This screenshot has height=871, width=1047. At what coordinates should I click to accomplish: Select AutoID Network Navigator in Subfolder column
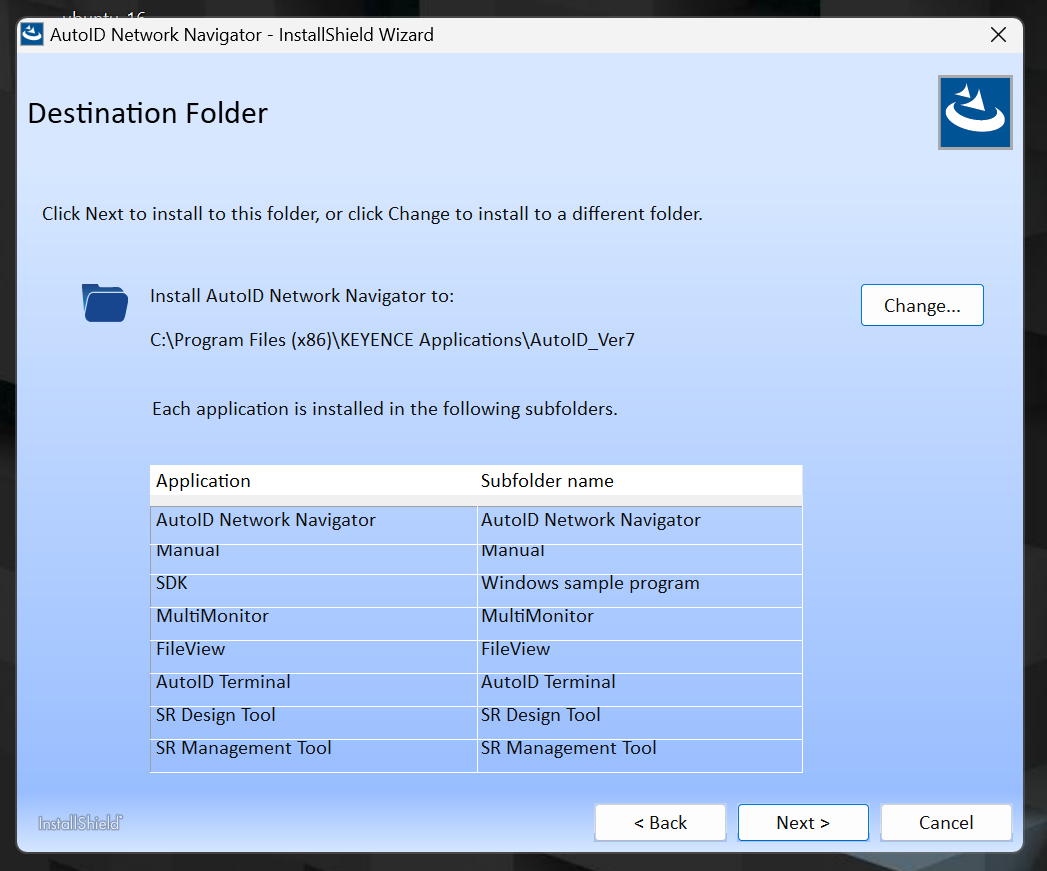click(640, 525)
